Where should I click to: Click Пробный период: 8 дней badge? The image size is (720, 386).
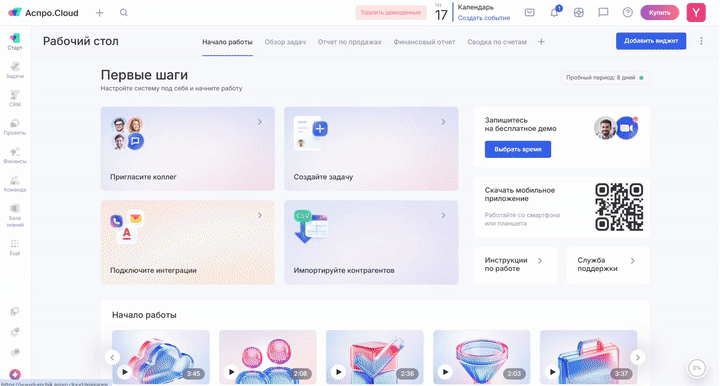click(604, 78)
